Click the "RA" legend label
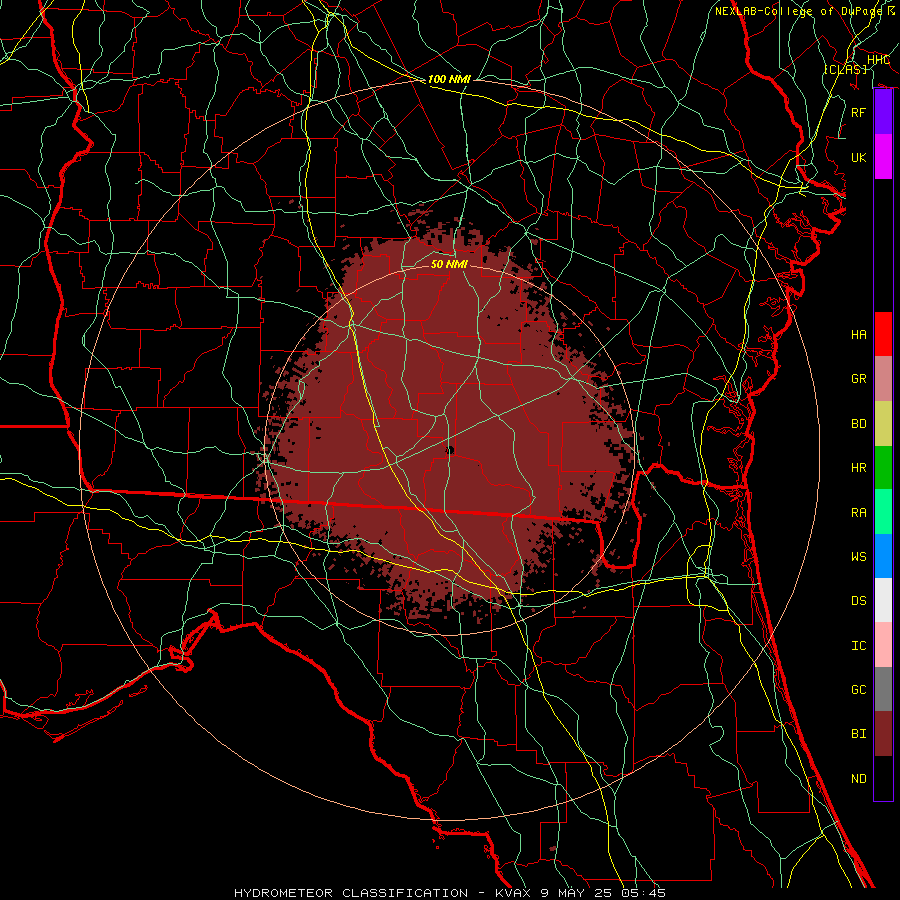900x900 pixels. [859, 513]
